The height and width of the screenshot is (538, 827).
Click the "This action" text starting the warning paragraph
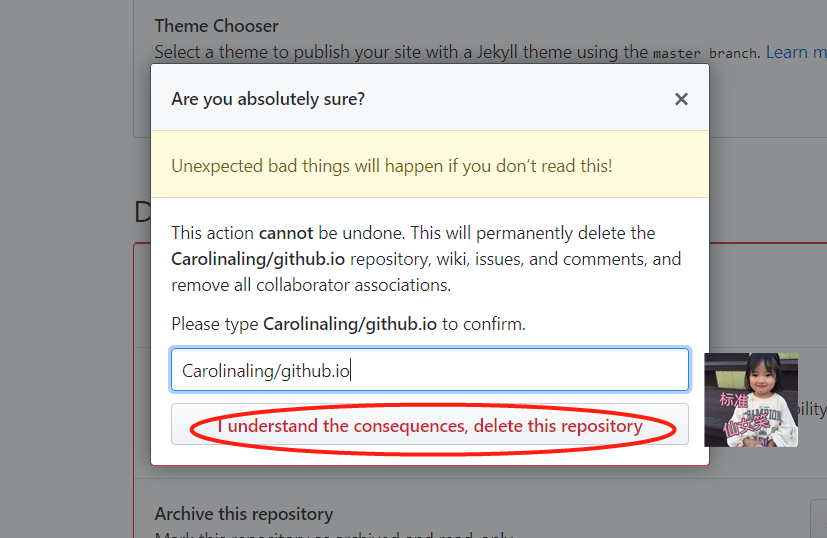(212, 233)
